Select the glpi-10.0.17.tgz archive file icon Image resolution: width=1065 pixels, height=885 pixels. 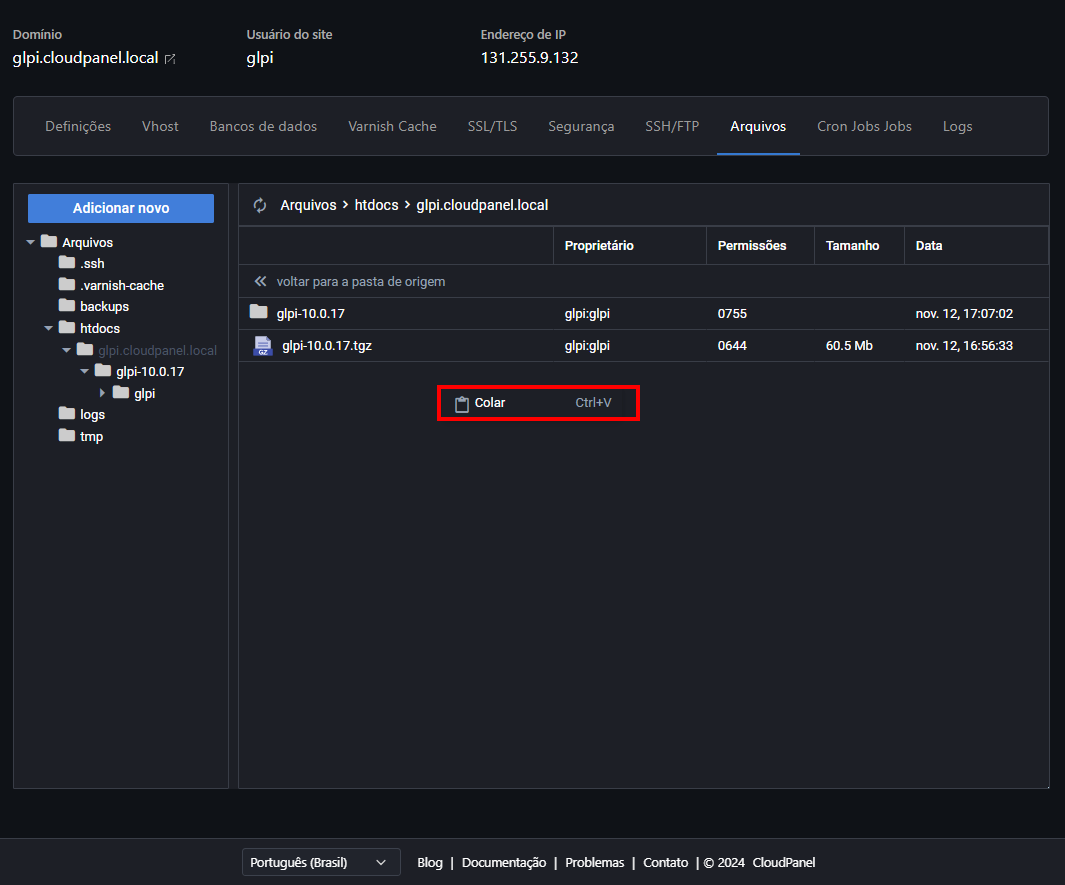[262, 346]
